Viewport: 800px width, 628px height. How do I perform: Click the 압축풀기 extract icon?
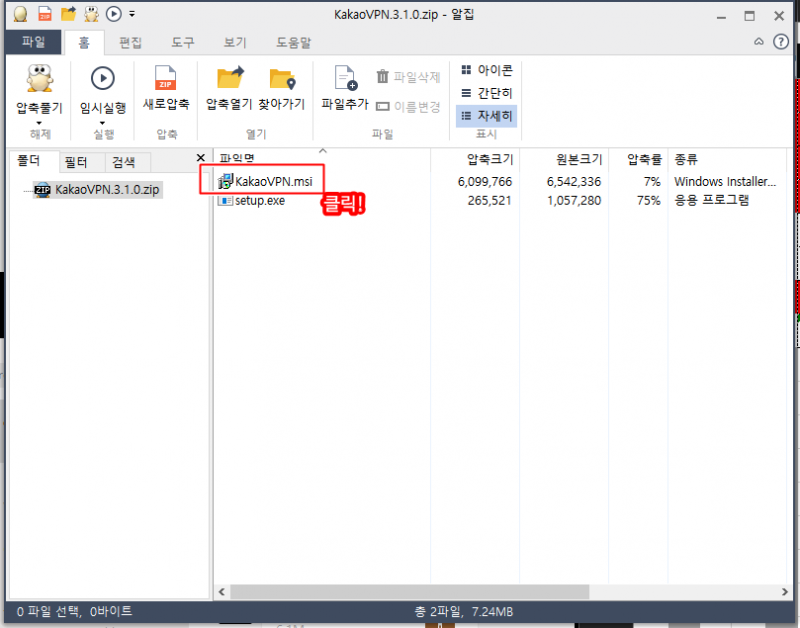coord(40,79)
